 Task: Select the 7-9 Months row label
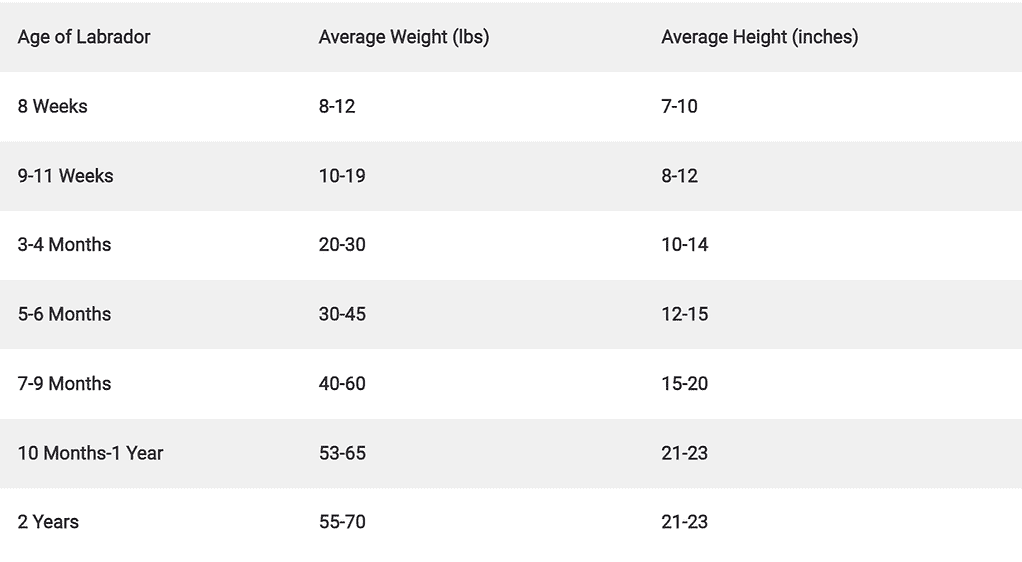coord(64,383)
